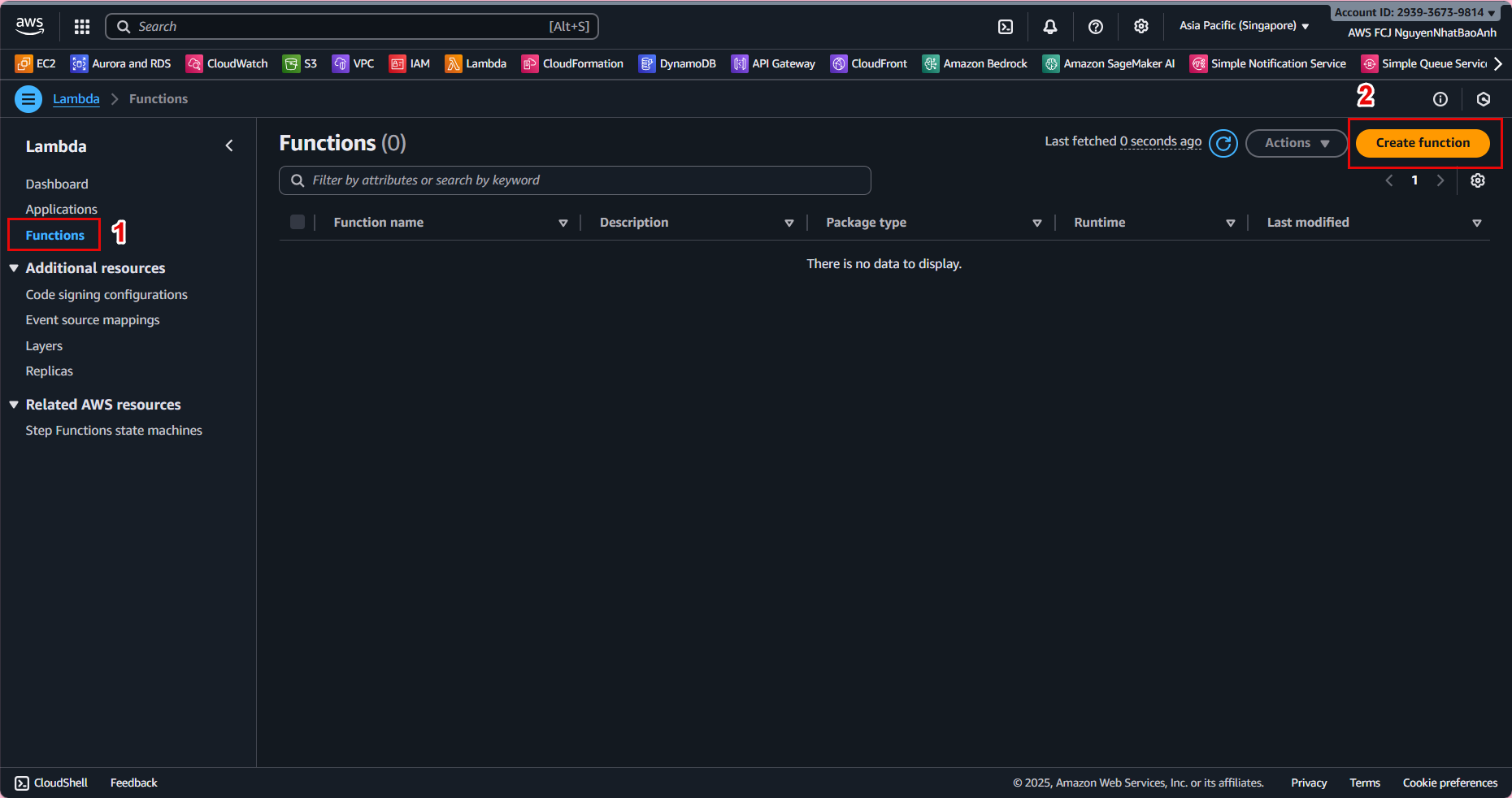The height and width of the screenshot is (798, 1512).
Task: Go to Dashboard in Lambda sidebar
Action: click(57, 184)
